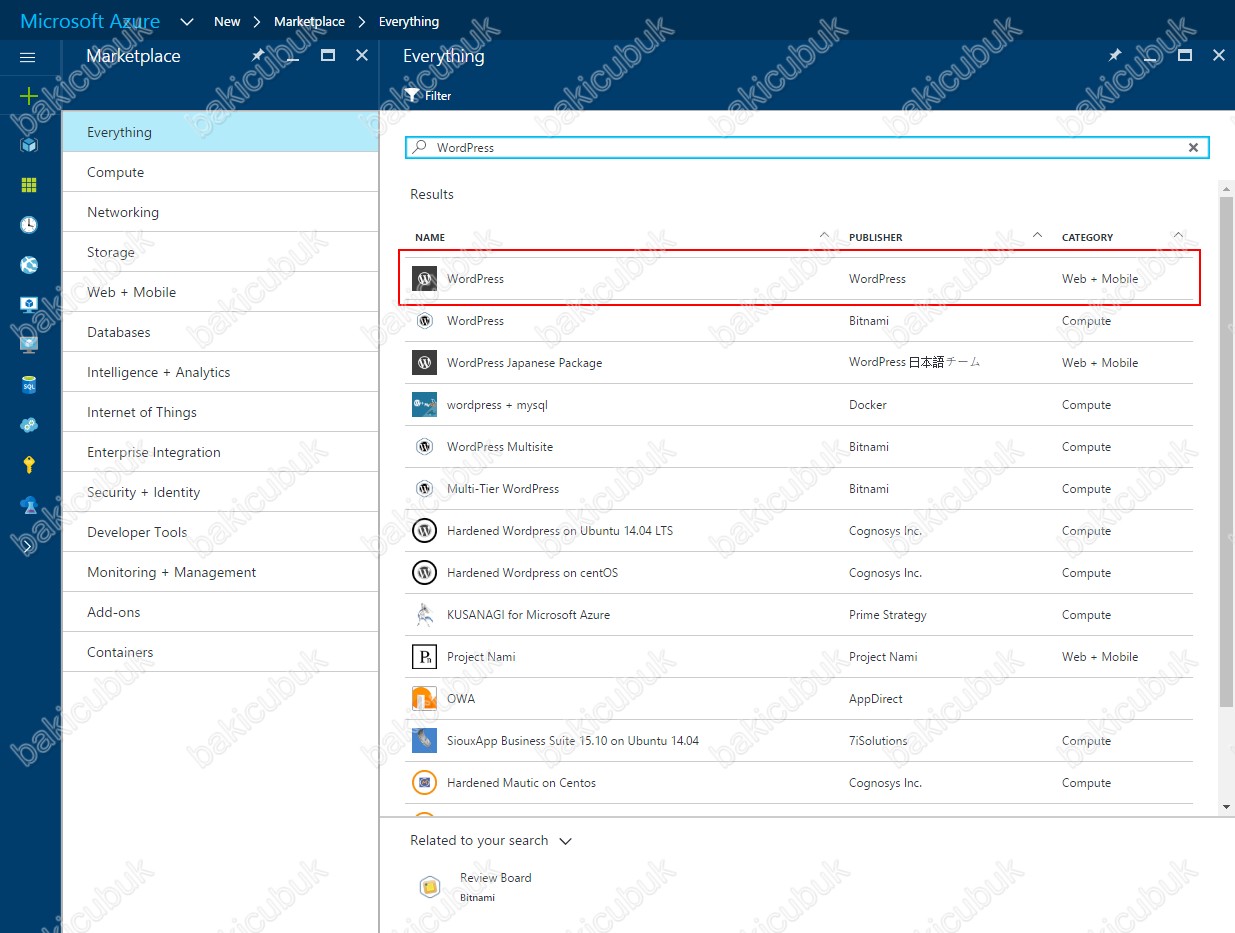Open the clock Recent icon in sidebar

[29, 225]
